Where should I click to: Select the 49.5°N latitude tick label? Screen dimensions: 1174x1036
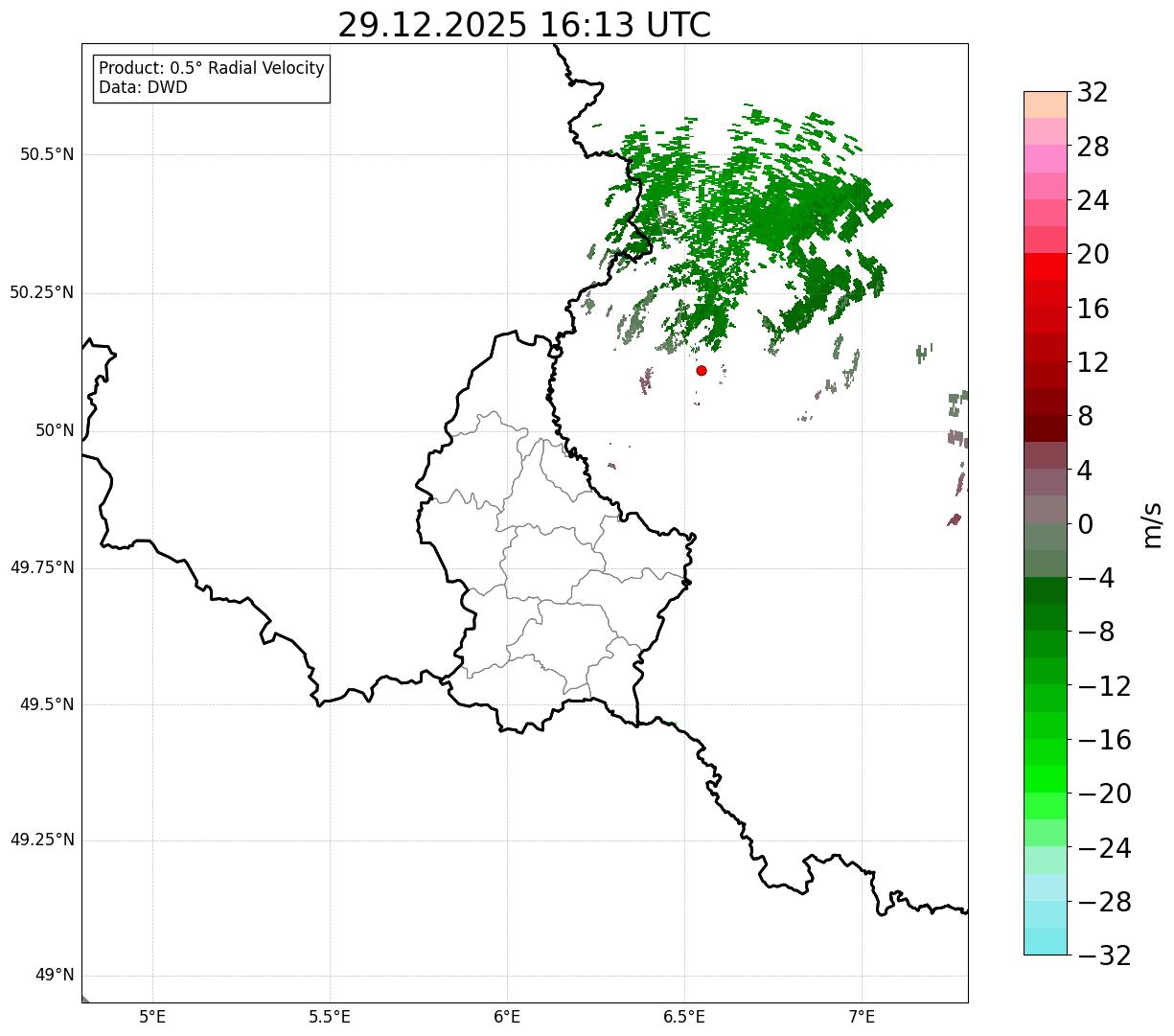tap(47, 704)
